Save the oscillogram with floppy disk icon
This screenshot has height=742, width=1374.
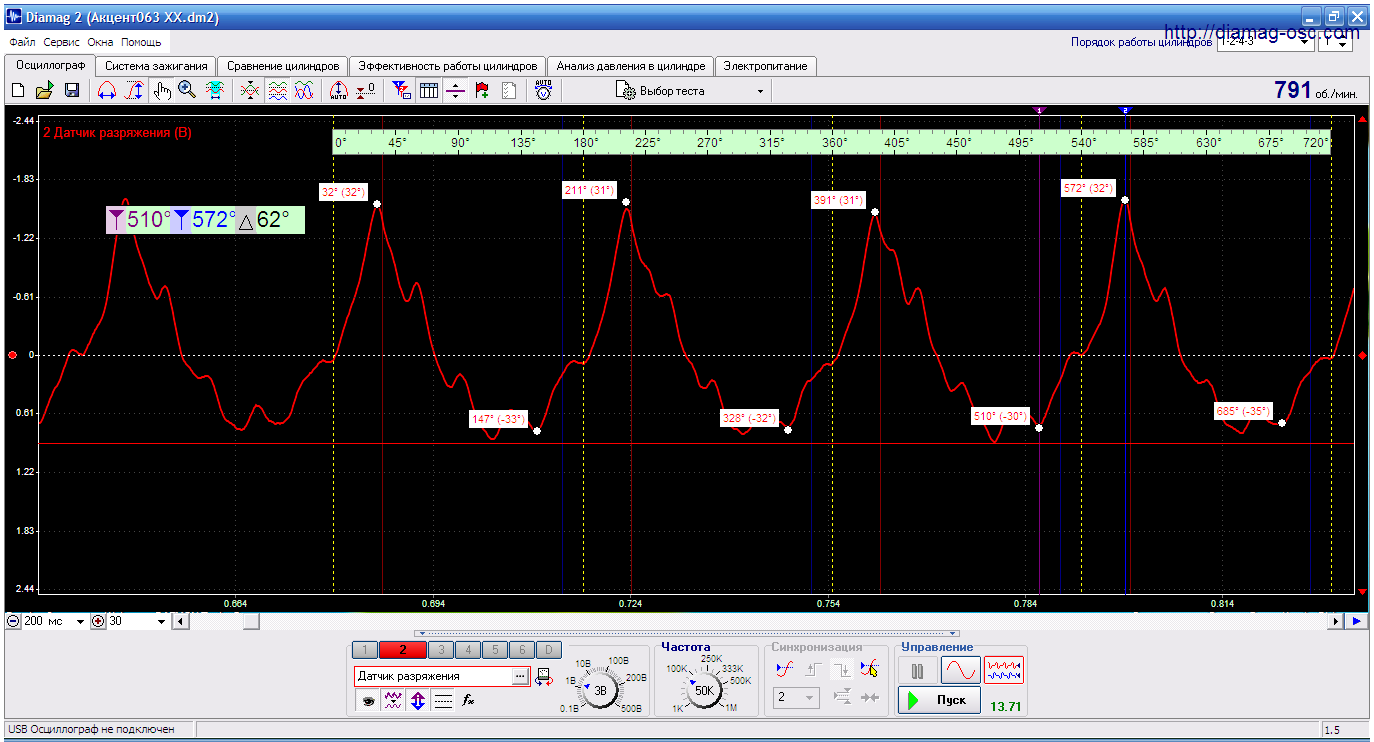(x=72, y=91)
